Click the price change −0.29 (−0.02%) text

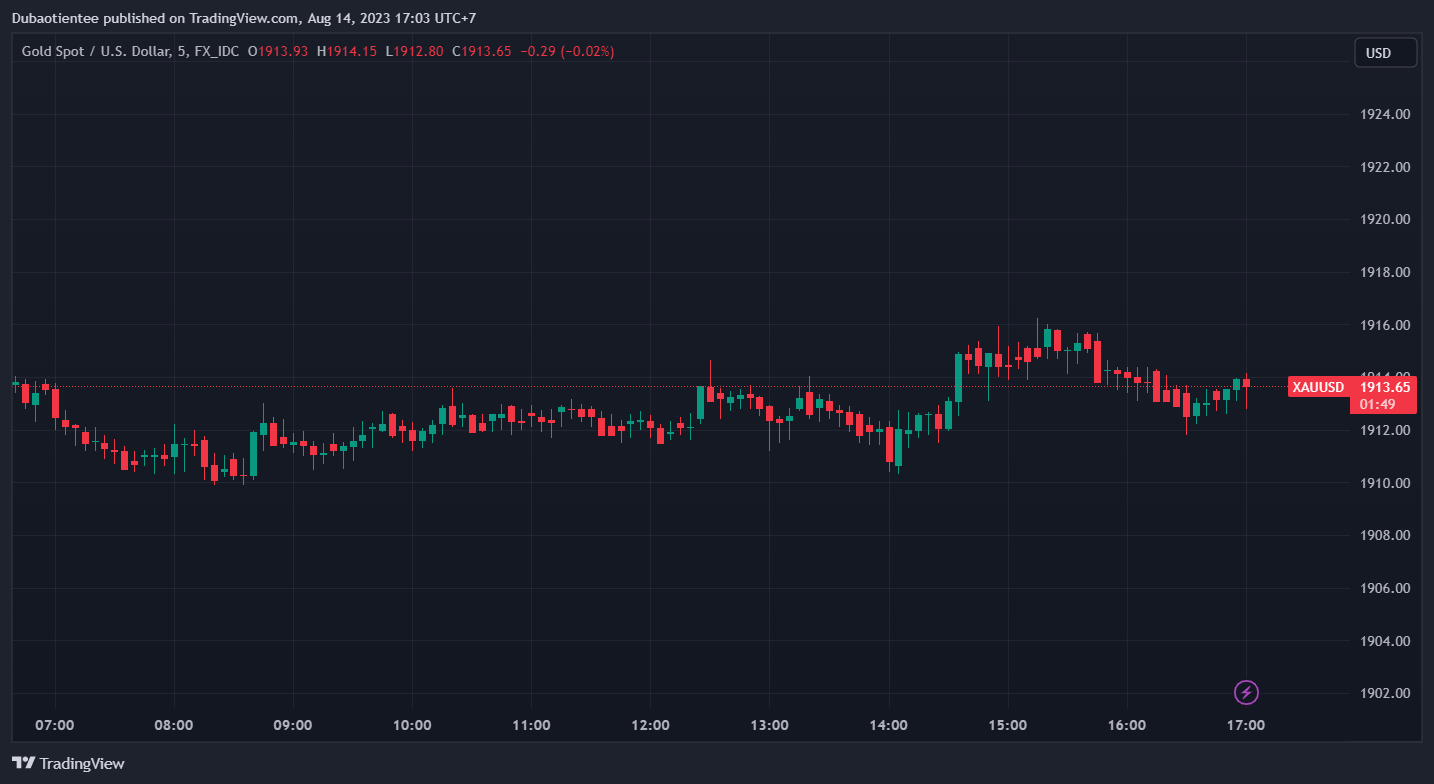tap(567, 51)
